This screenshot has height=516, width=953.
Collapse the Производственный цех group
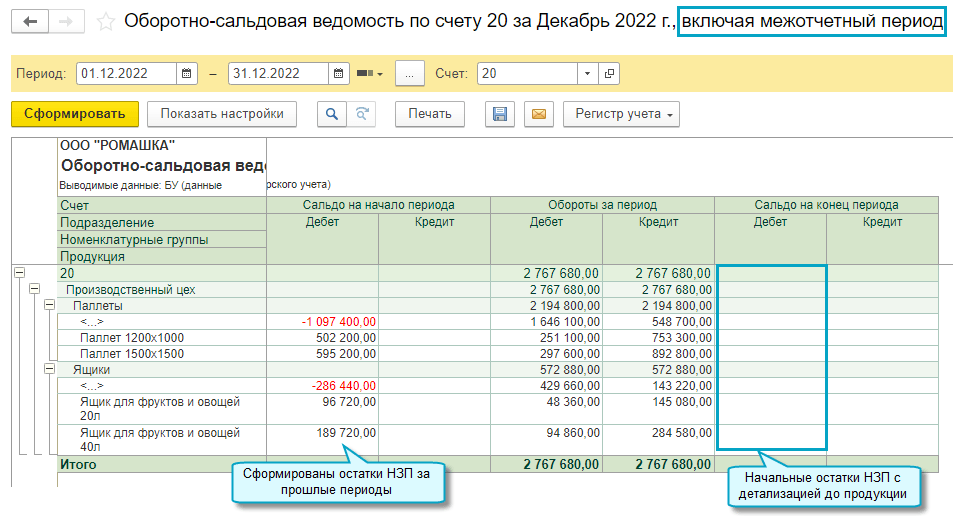pyautogui.click(x=35, y=289)
